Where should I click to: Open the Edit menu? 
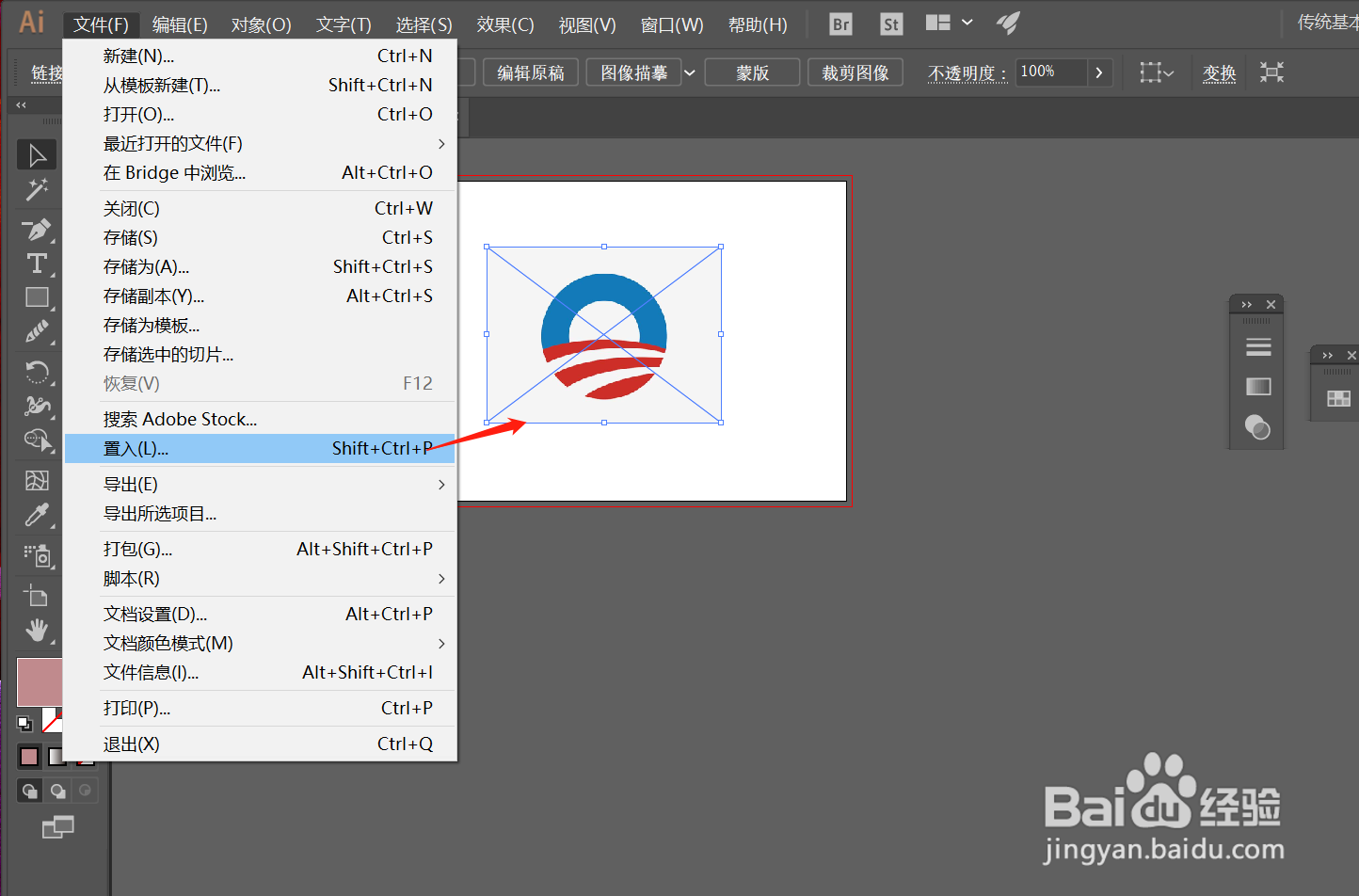(180, 24)
